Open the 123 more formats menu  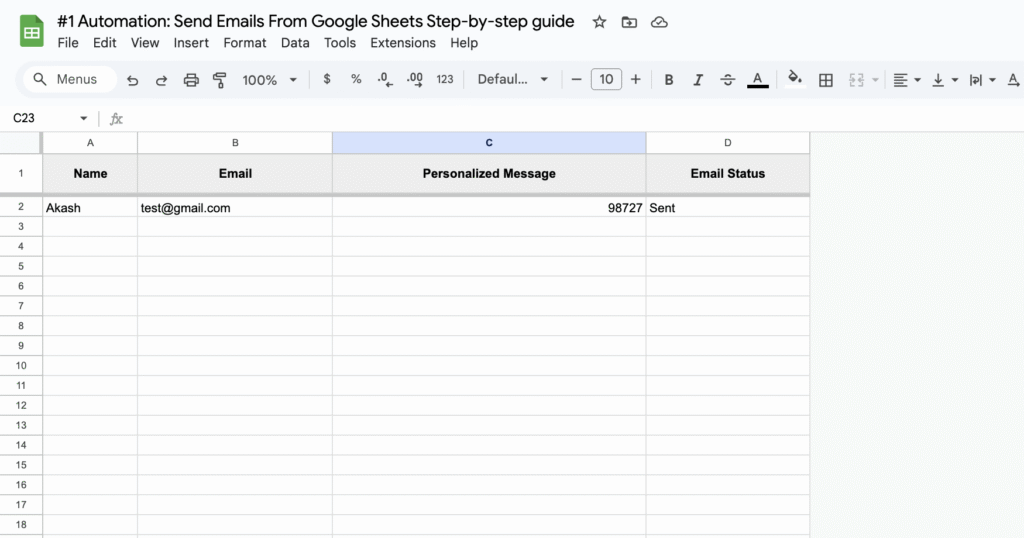[x=445, y=79]
